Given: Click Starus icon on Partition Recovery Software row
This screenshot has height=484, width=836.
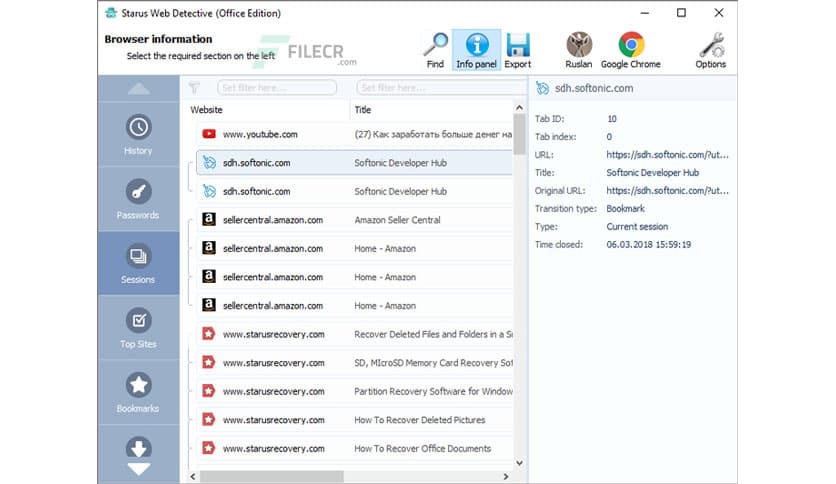Looking at the screenshot, I should click(x=208, y=391).
